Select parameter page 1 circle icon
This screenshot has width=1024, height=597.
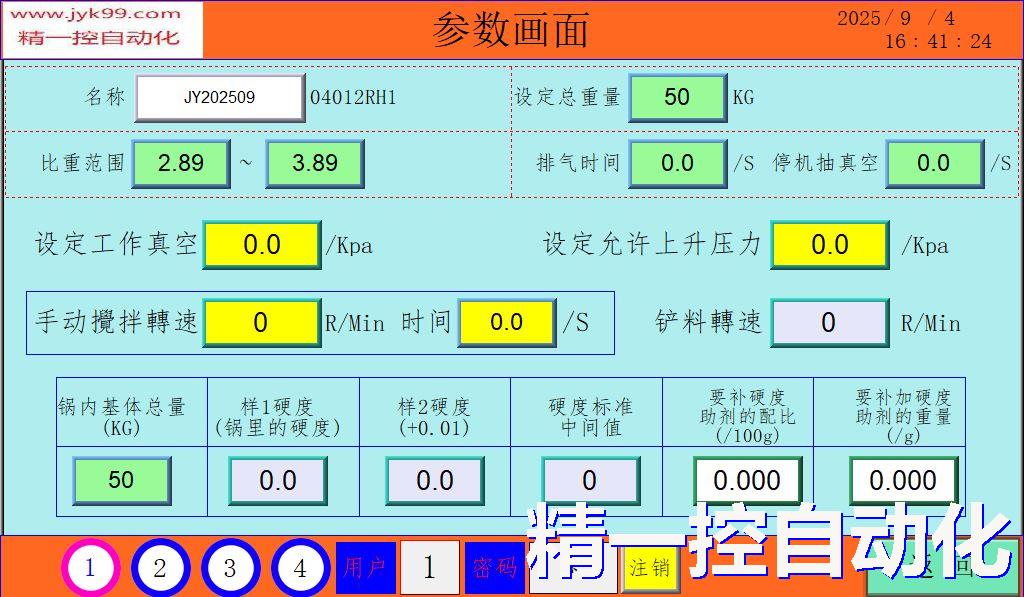89,564
